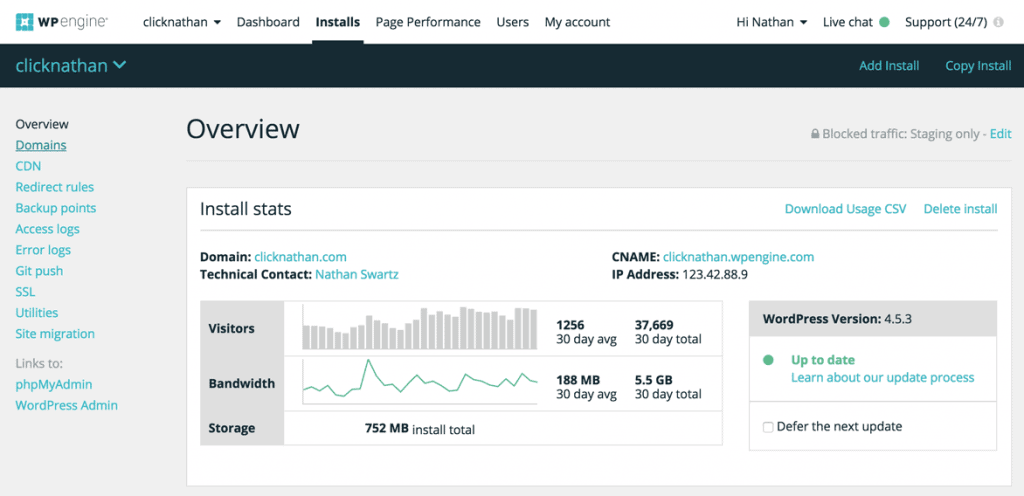Image resolution: width=1024 pixels, height=496 pixels.
Task: Click the Overview page heading
Action: pos(243,129)
